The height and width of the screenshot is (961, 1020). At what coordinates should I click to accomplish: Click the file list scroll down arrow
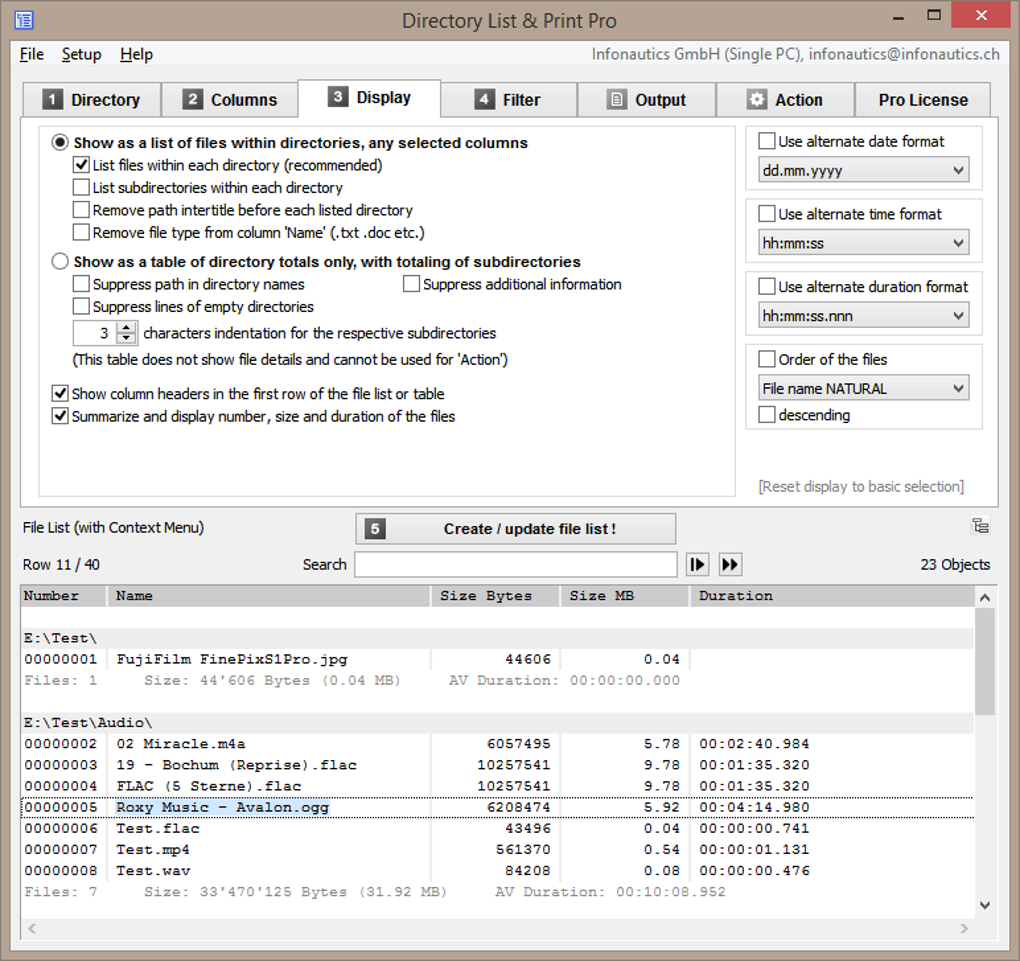pos(985,905)
